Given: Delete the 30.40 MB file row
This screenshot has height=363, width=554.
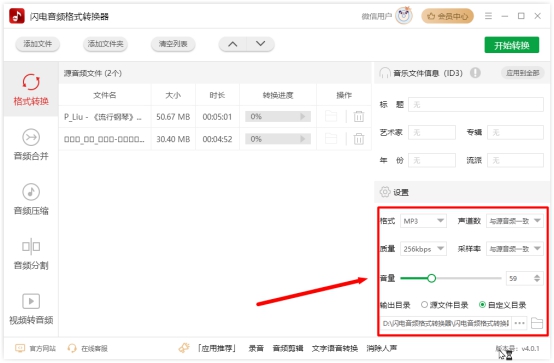Looking at the screenshot, I should (359, 139).
